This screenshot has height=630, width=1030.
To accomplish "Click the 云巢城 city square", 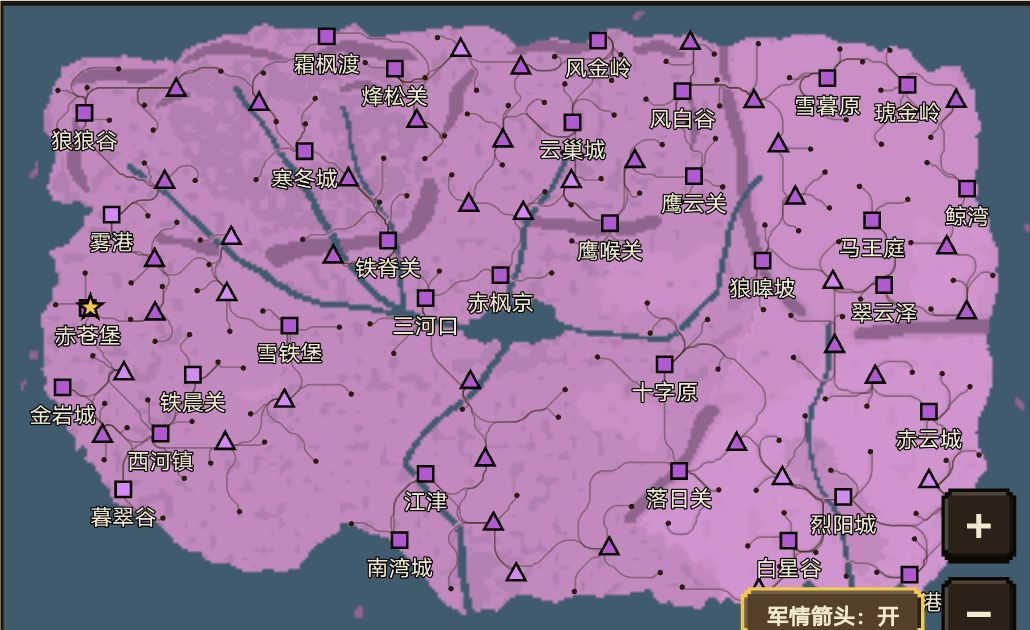I will tap(572, 122).
